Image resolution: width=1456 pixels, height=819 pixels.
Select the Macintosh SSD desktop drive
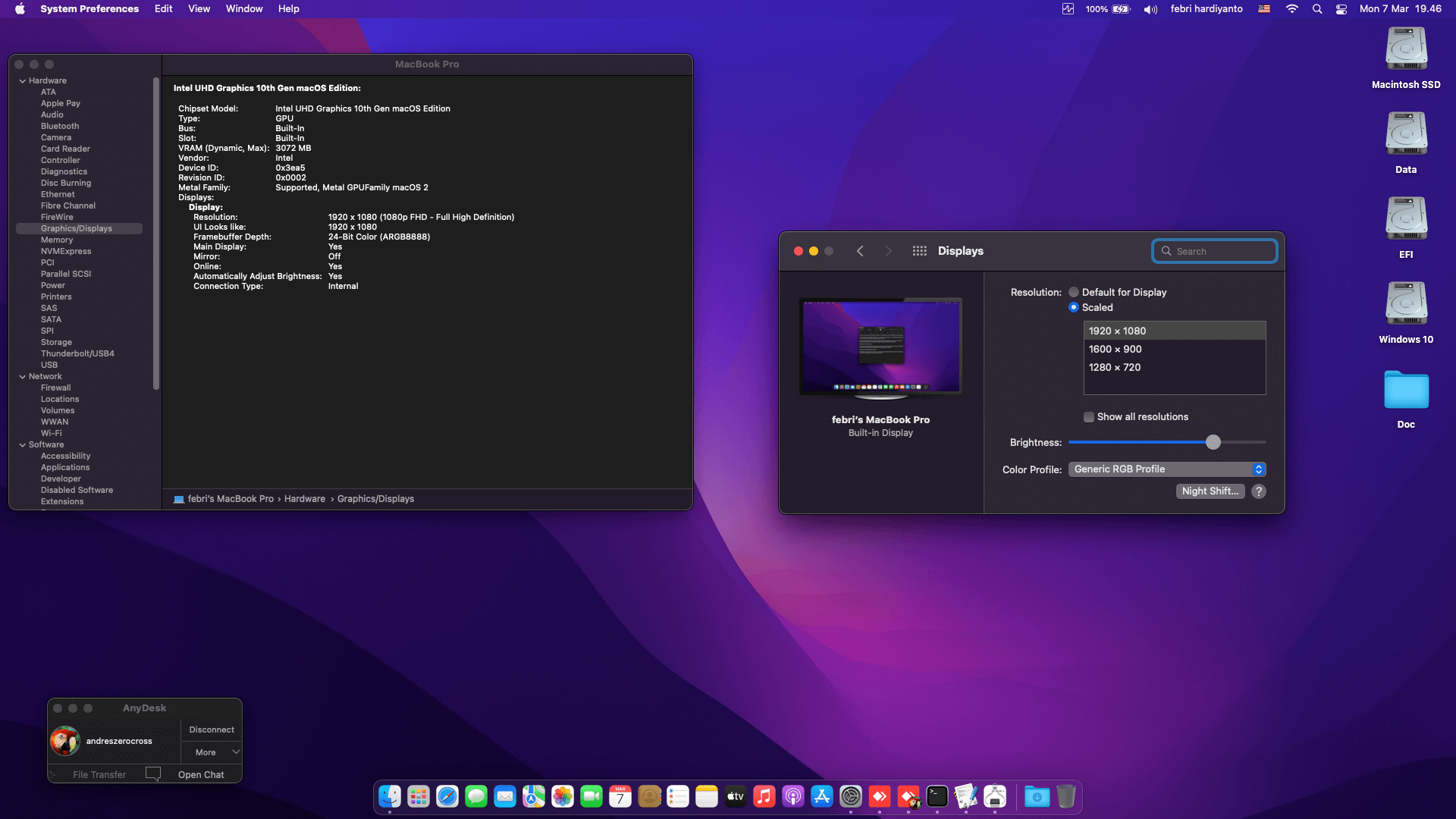click(x=1406, y=58)
